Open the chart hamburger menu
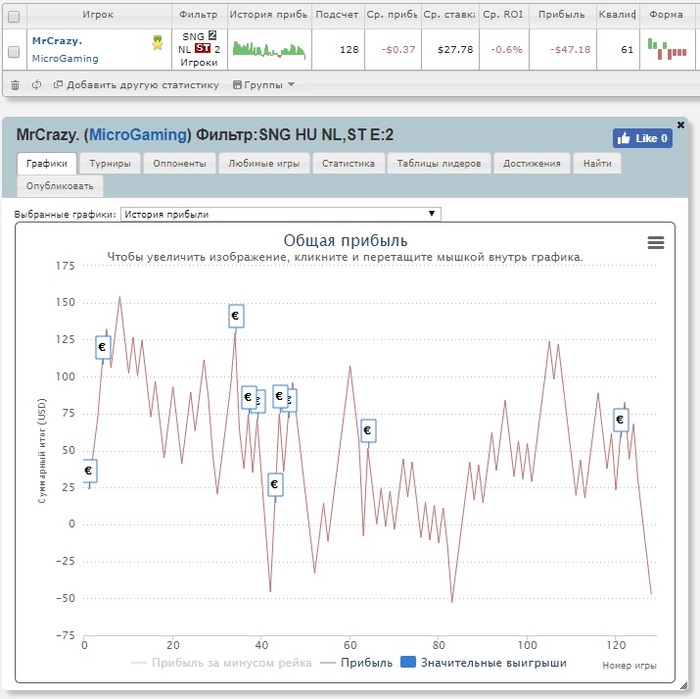 (655, 242)
